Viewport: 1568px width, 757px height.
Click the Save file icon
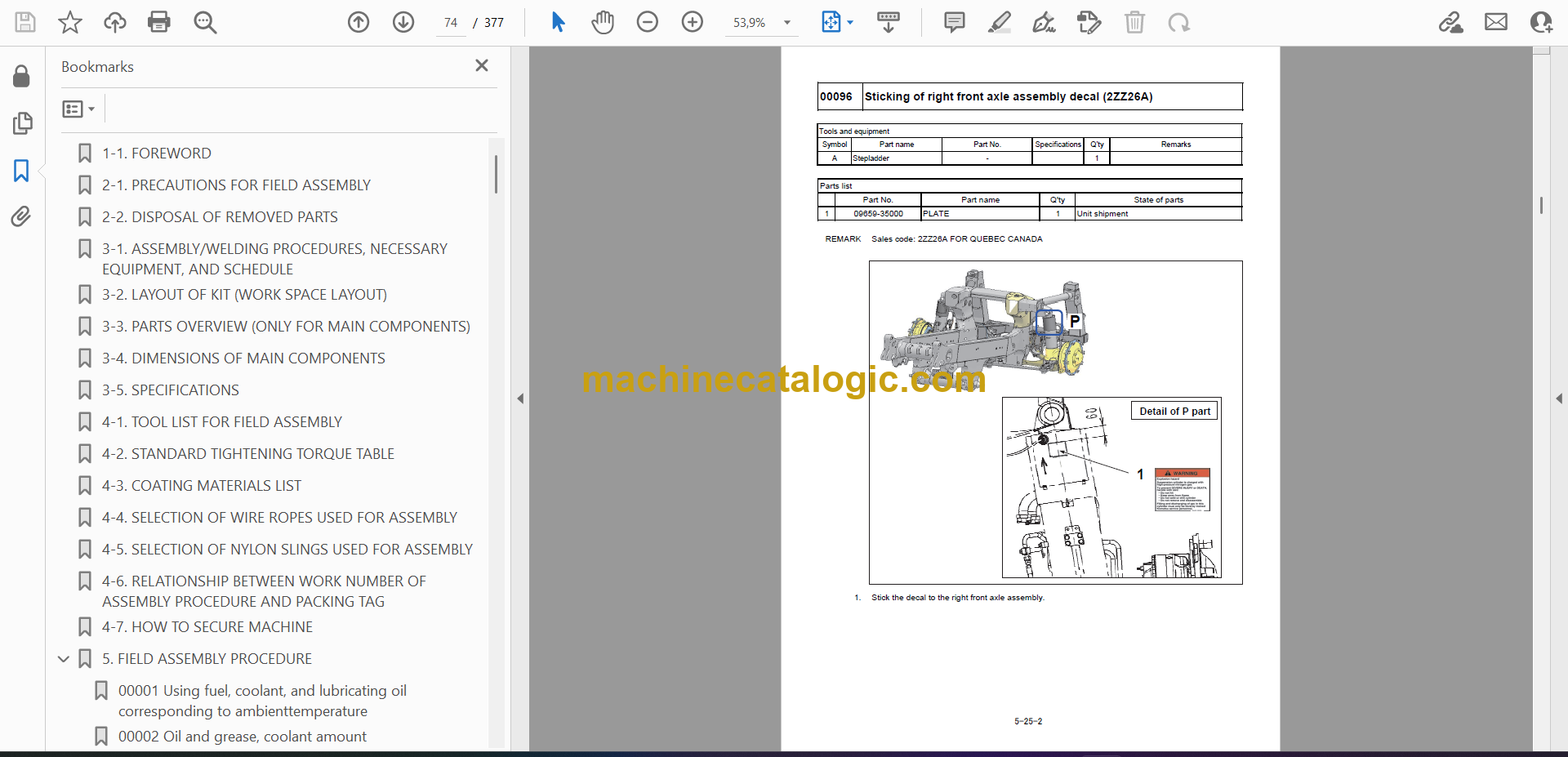pyautogui.click(x=25, y=22)
